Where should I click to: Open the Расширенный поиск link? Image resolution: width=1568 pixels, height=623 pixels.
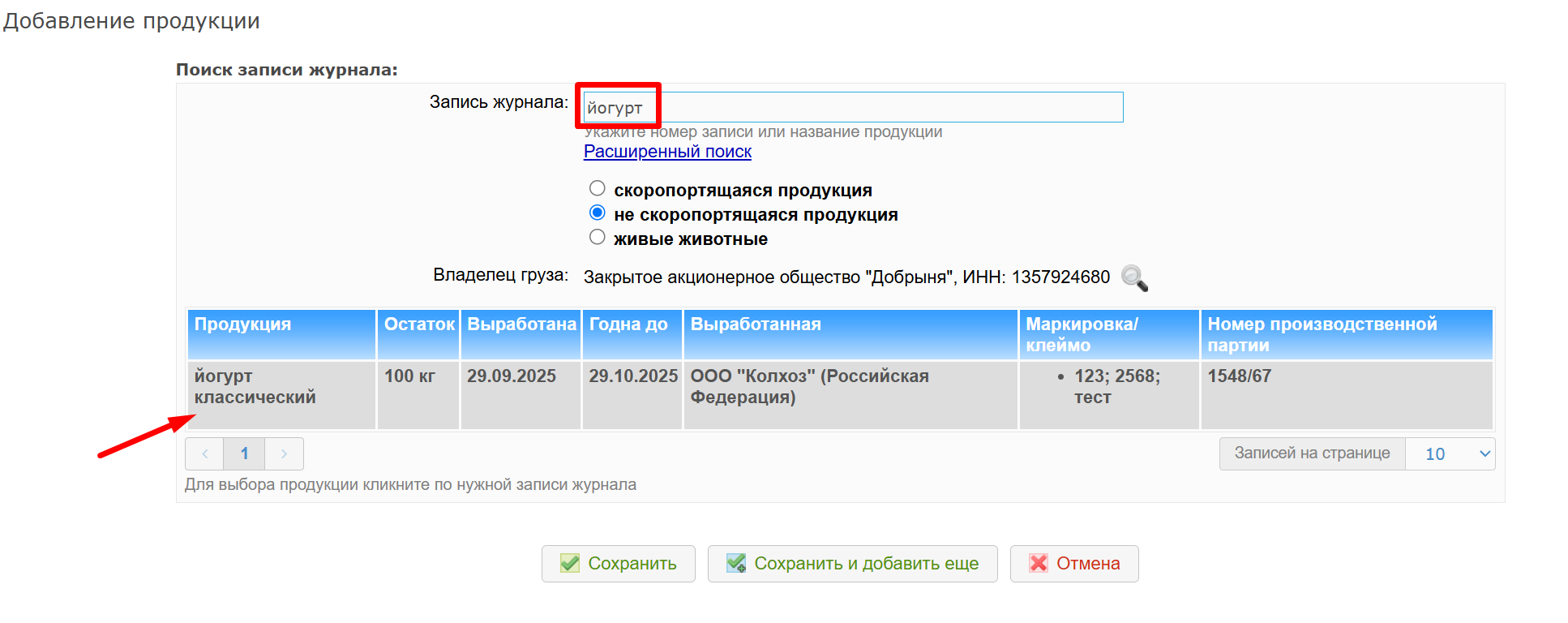pos(667,152)
